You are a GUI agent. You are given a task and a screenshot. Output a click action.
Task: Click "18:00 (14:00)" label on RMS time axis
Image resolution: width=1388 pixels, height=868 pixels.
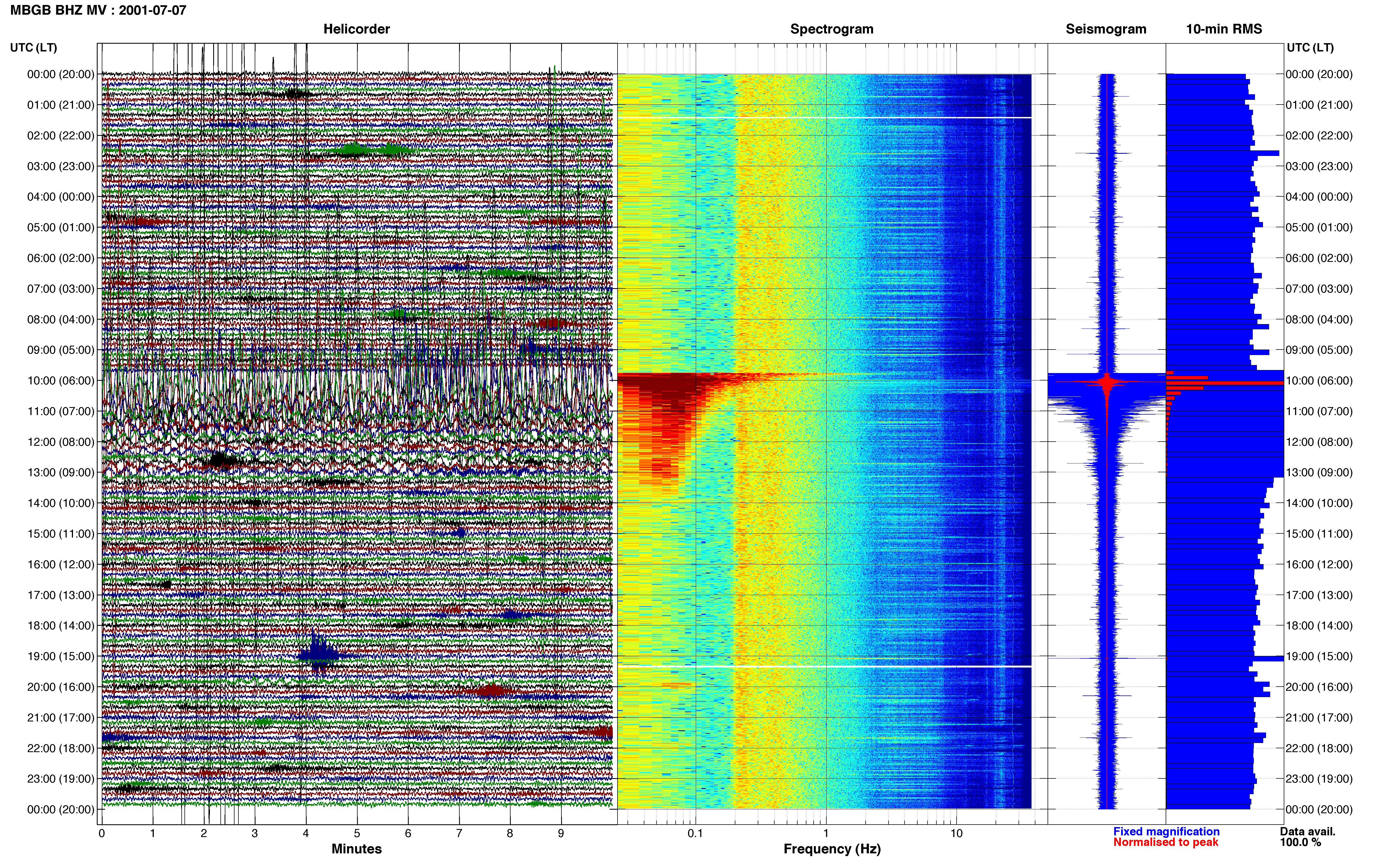coord(1319,626)
